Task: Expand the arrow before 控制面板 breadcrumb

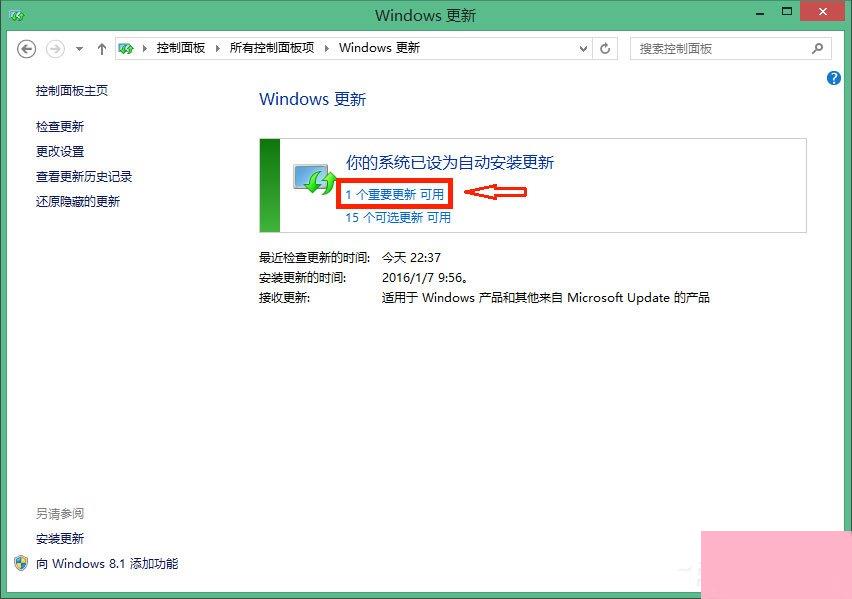Action: [x=145, y=48]
